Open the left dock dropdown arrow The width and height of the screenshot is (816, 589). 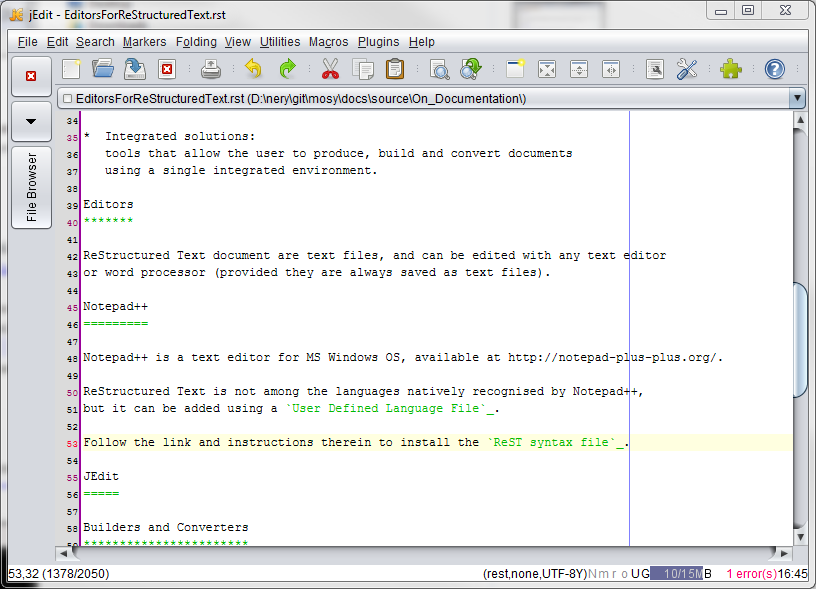pyautogui.click(x=31, y=121)
